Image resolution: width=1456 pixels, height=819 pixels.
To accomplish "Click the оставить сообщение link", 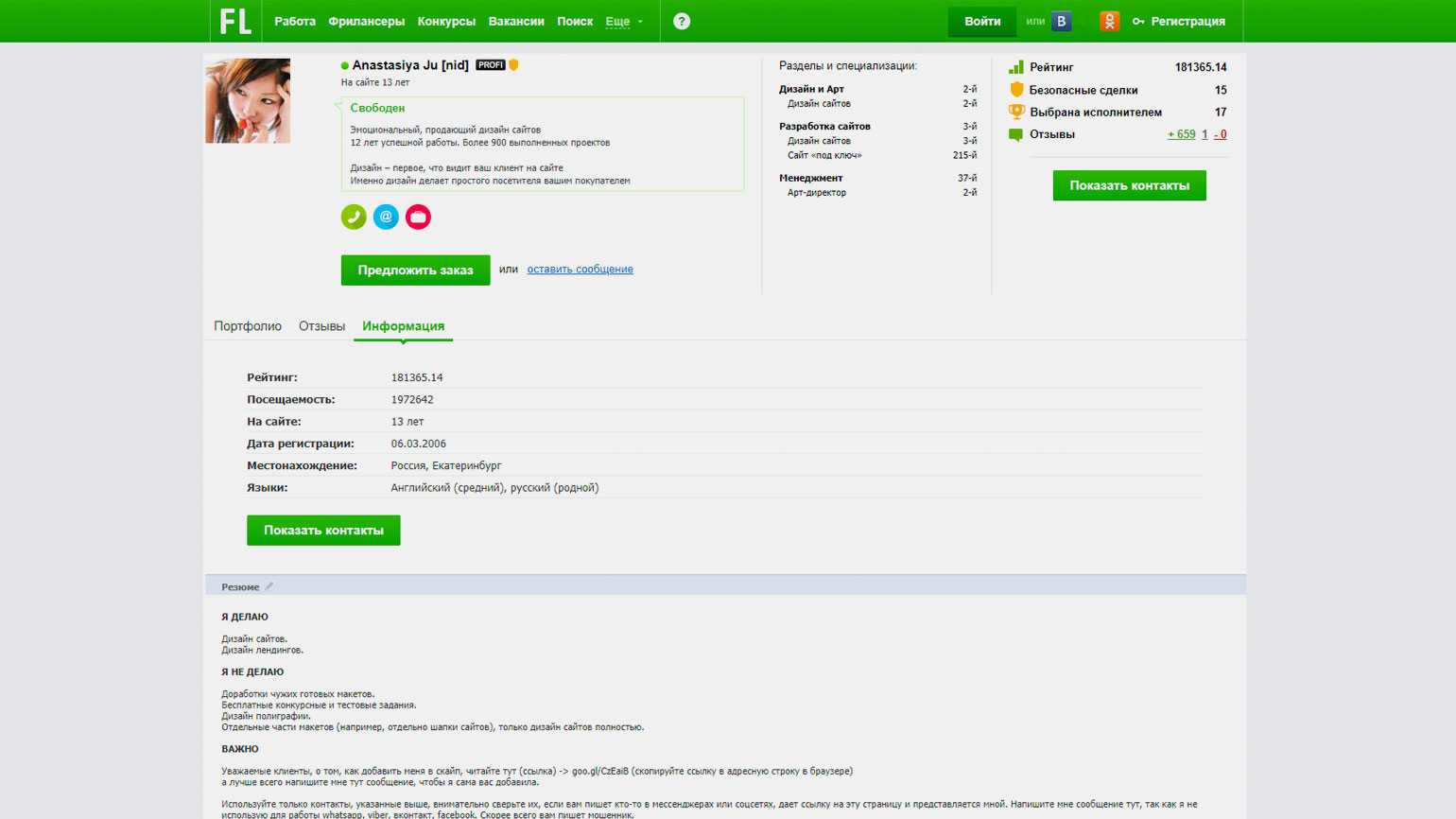I will click(x=580, y=270).
